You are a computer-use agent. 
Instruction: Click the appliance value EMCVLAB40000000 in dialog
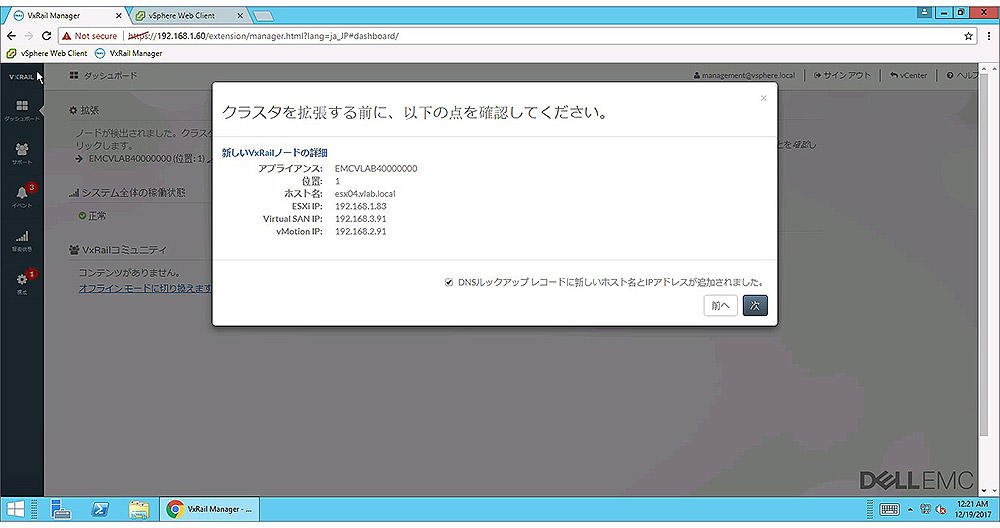coord(376,168)
